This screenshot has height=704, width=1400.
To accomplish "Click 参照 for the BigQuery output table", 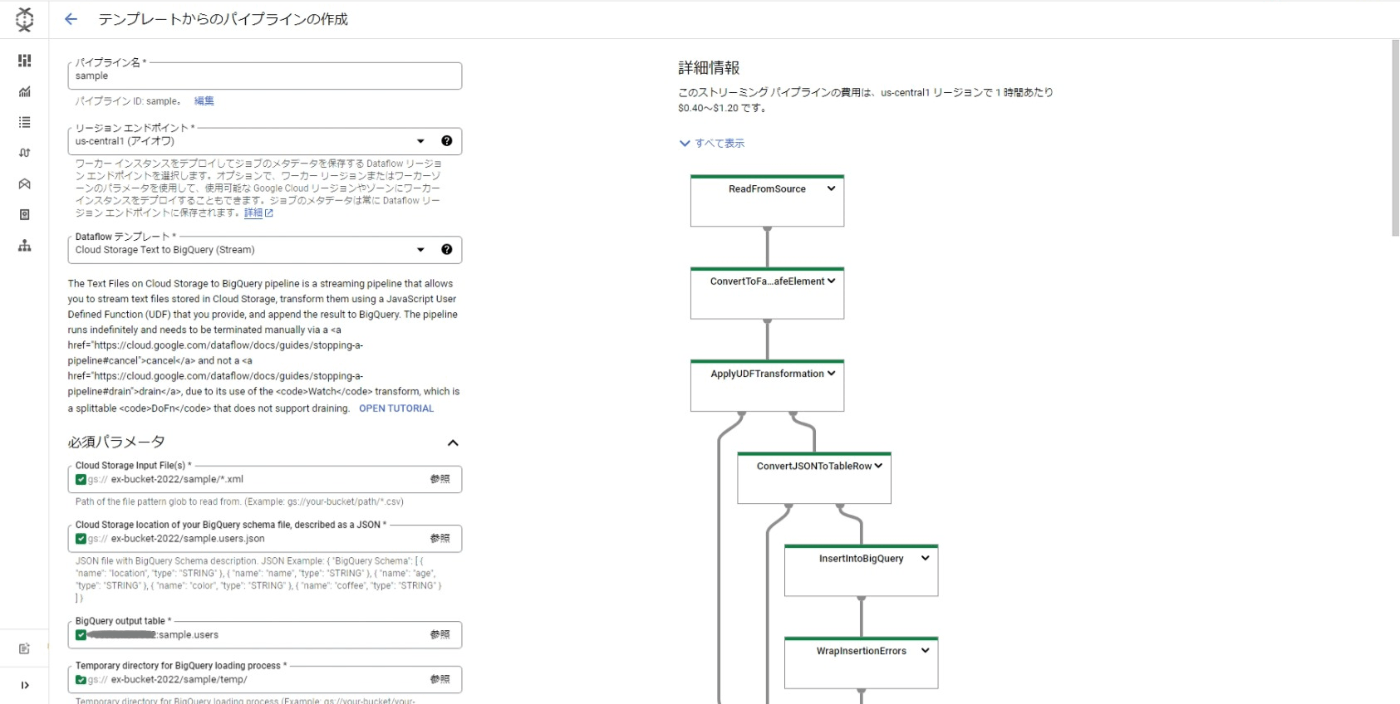I will click(440, 634).
